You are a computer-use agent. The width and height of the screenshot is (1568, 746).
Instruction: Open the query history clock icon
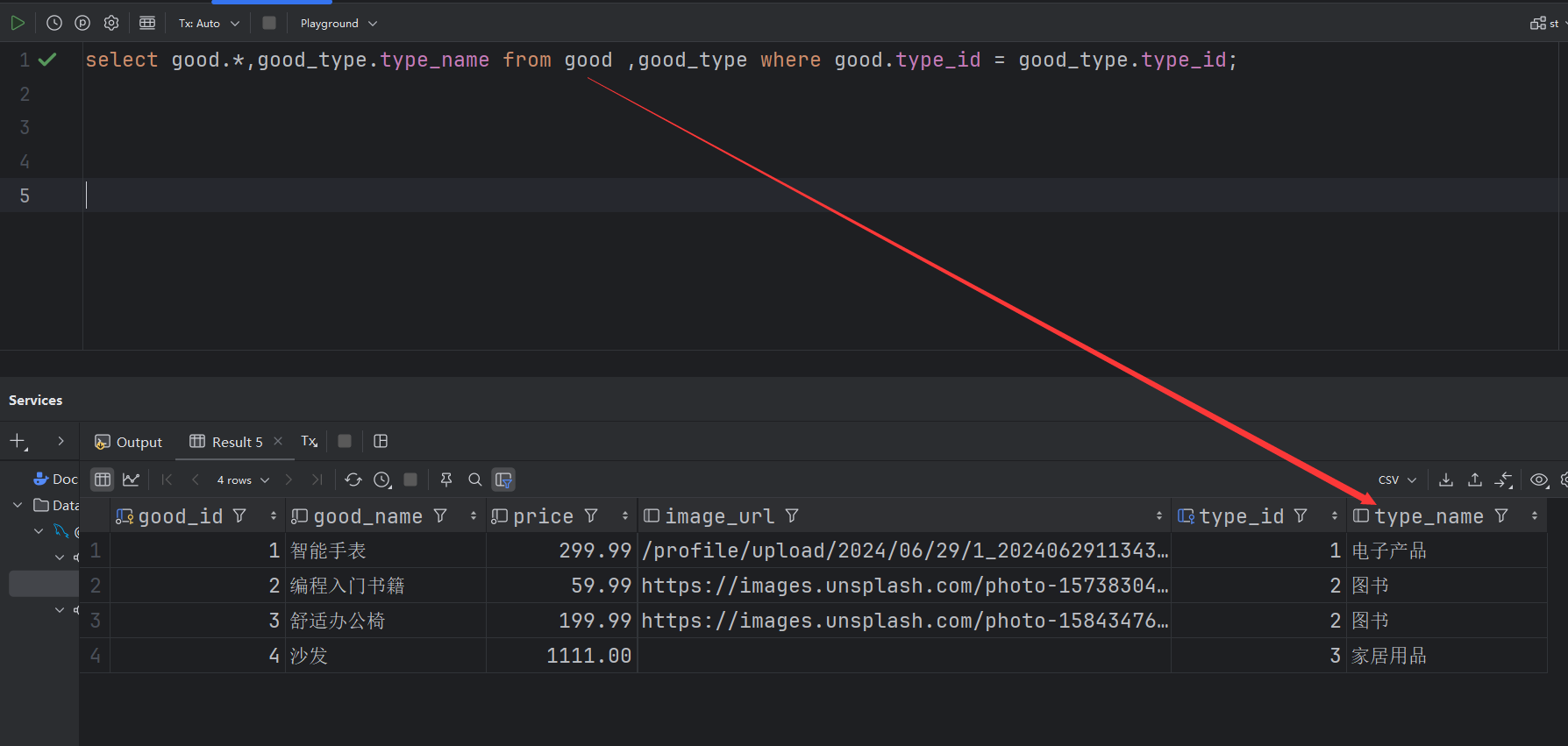[x=54, y=23]
